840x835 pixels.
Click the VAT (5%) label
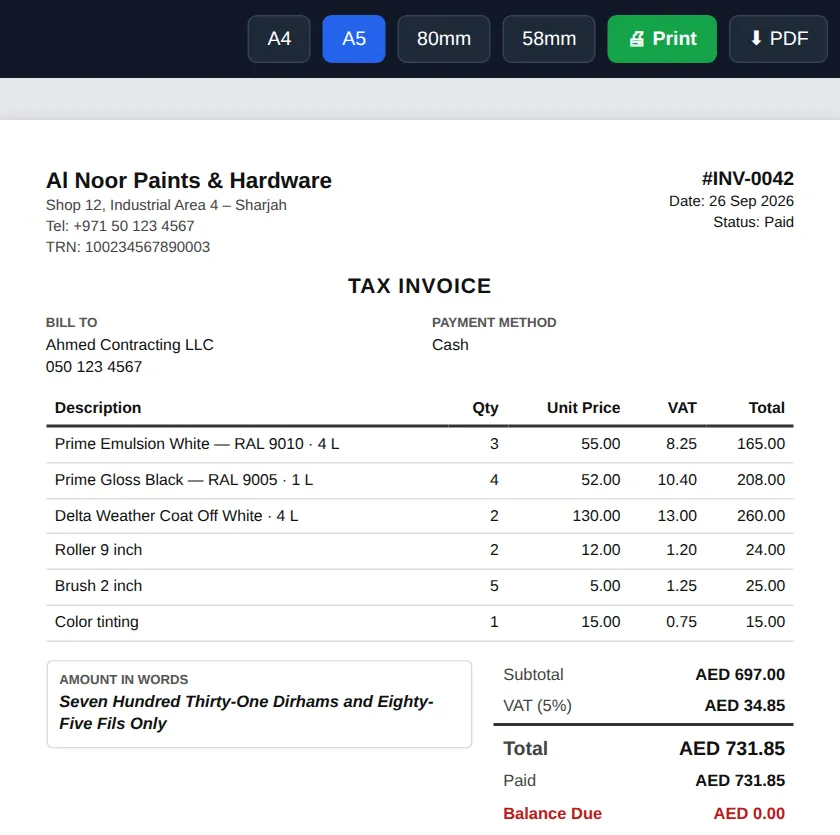tap(537, 706)
